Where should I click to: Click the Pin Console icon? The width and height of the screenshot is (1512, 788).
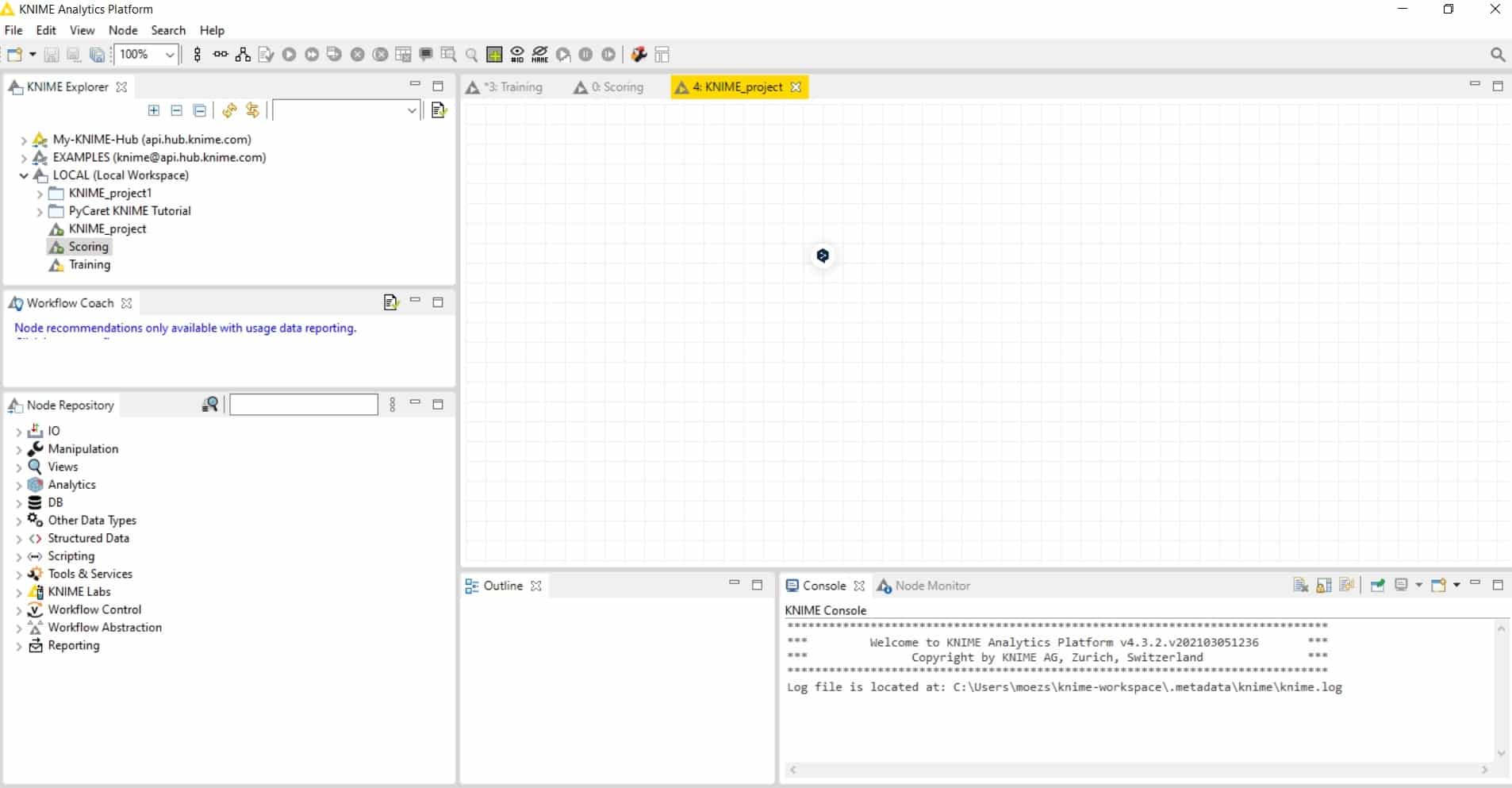pyautogui.click(x=1378, y=585)
